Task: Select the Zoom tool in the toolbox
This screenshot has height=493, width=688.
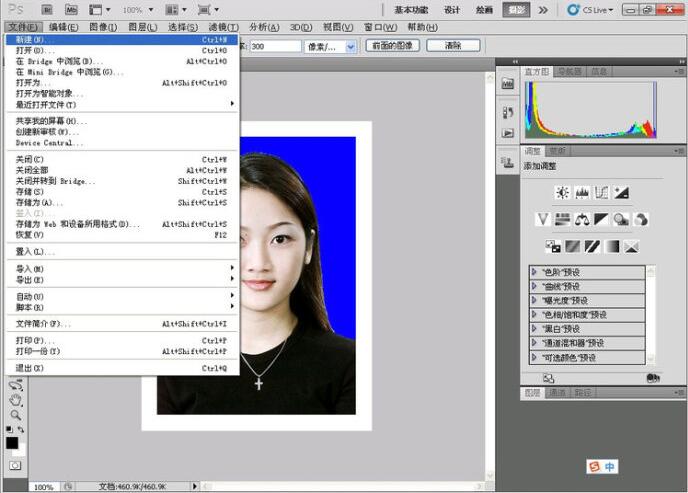Action: point(15,414)
